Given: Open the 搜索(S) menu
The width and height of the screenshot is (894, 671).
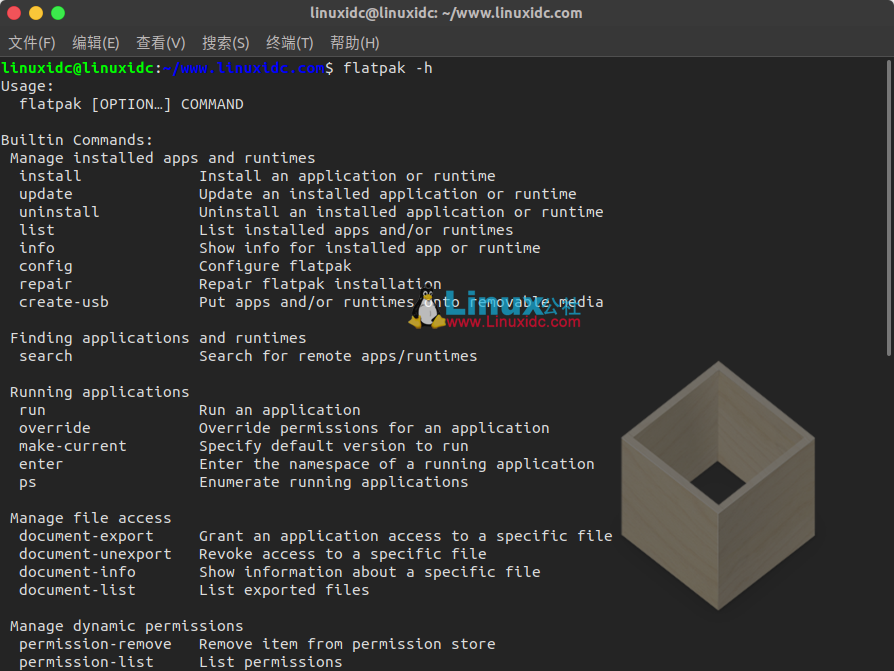Looking at the screenshot, I should click(x=226, y=43).
